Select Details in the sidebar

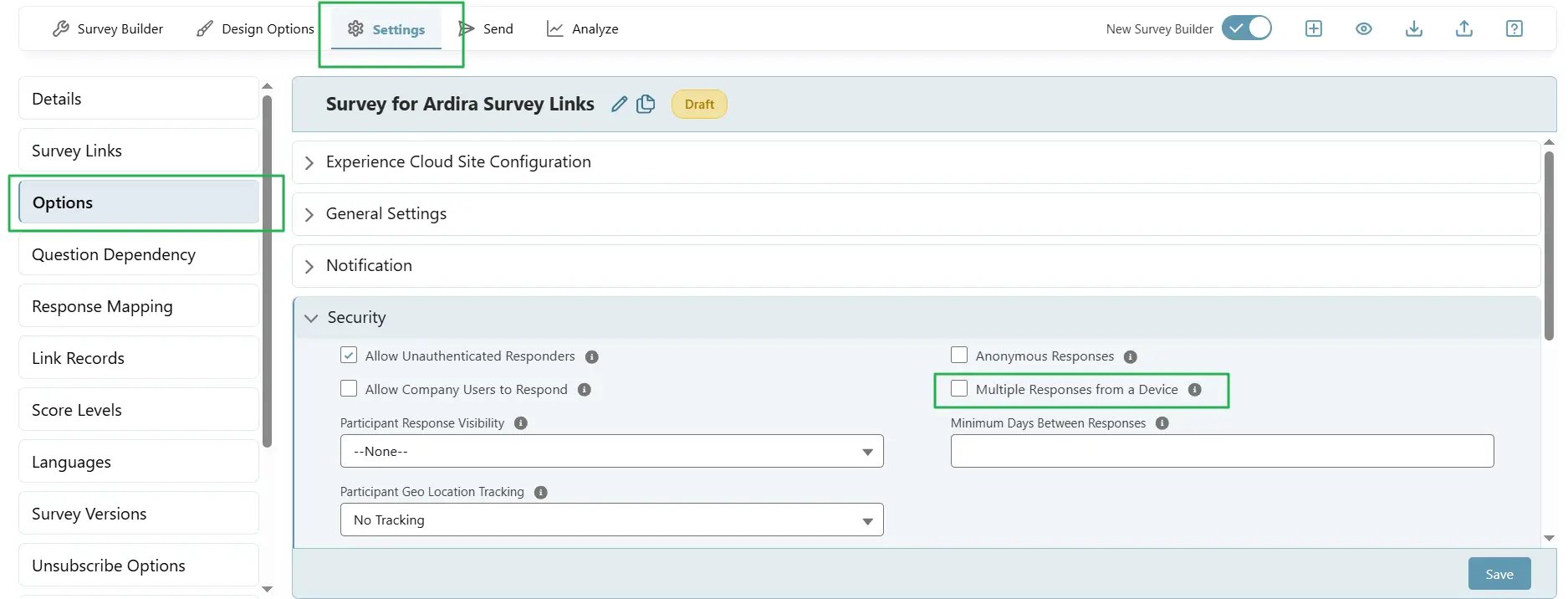pos(139,99)
